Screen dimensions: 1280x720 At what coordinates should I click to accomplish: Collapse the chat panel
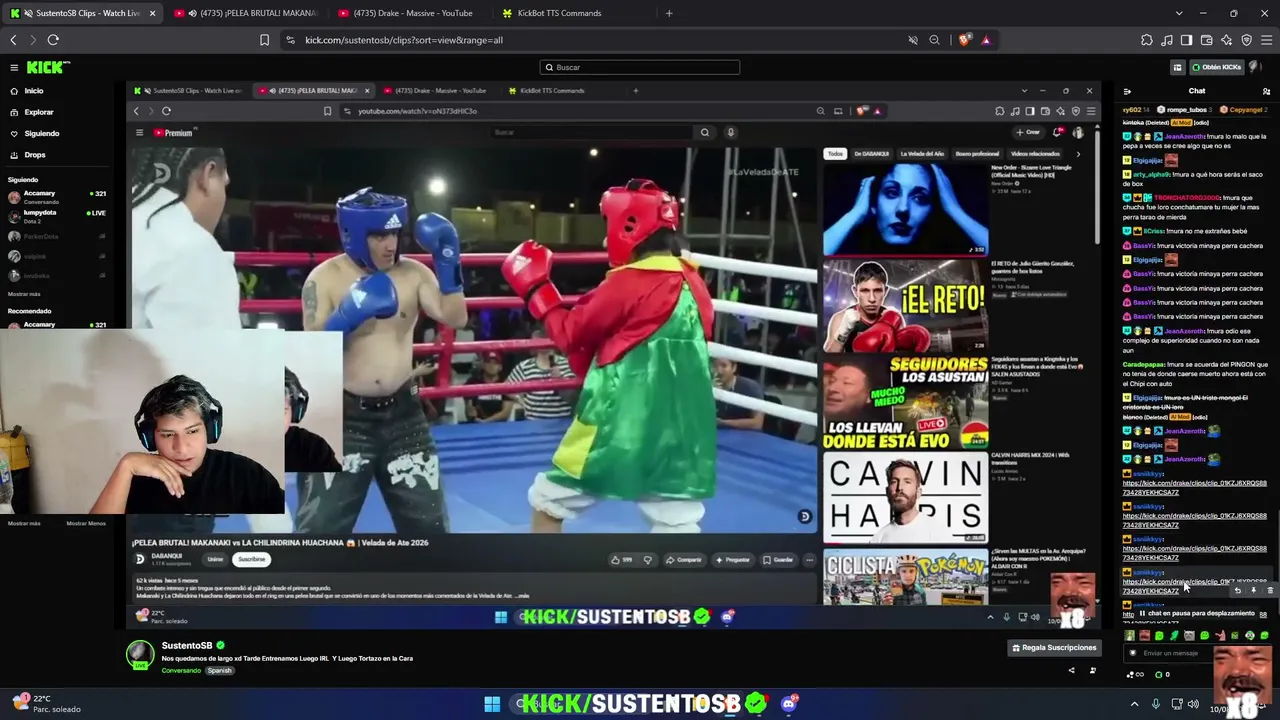[1127, 91]
